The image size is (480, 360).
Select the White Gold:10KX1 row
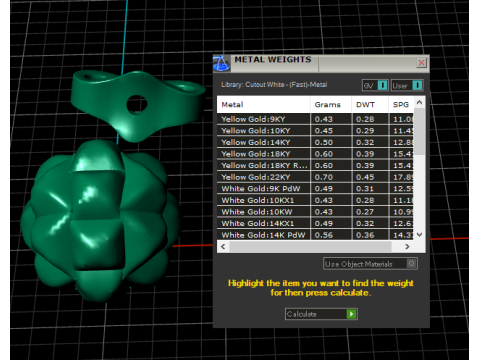click(x=315, y=200)
